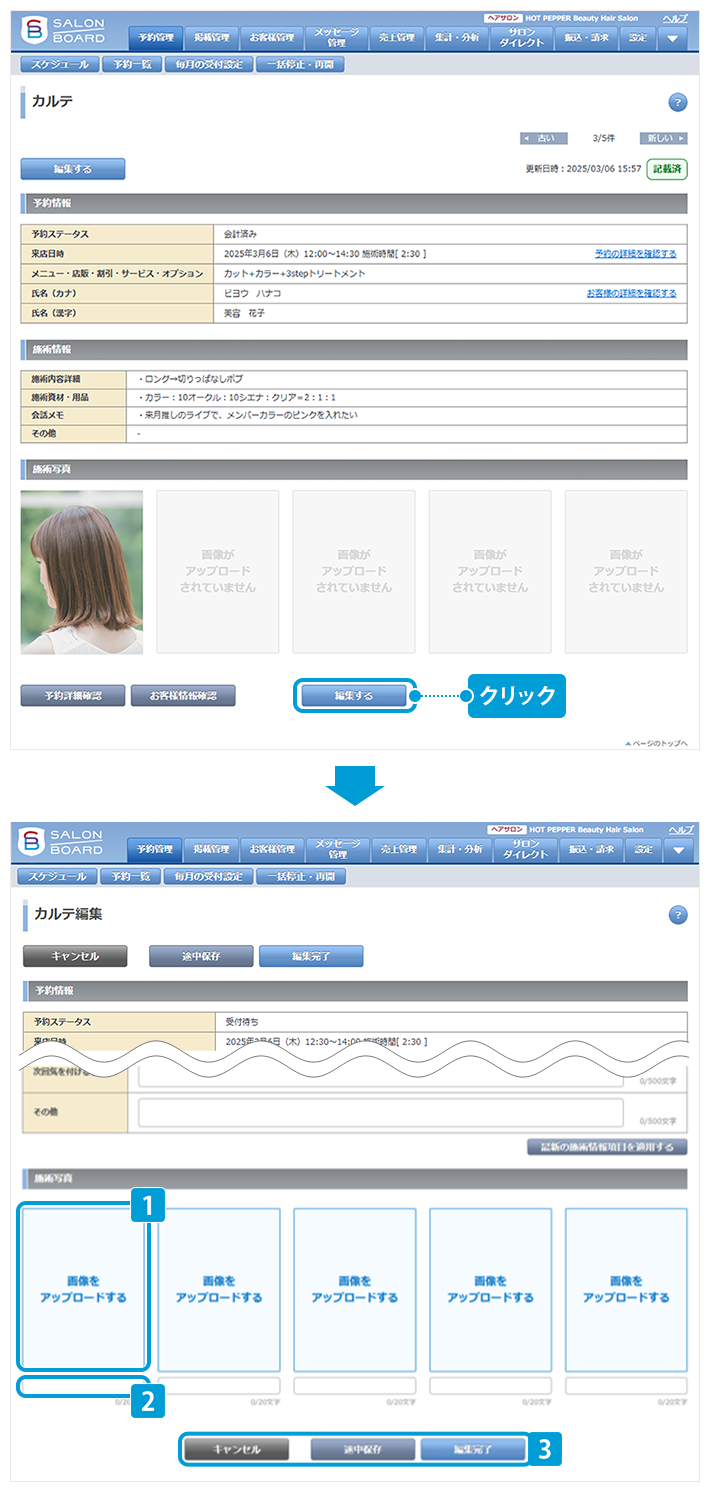Image resolution: width=710 pixels, height=1492 pixels.
Task: Click ページのトップへ link
Action: pos(656,743)
